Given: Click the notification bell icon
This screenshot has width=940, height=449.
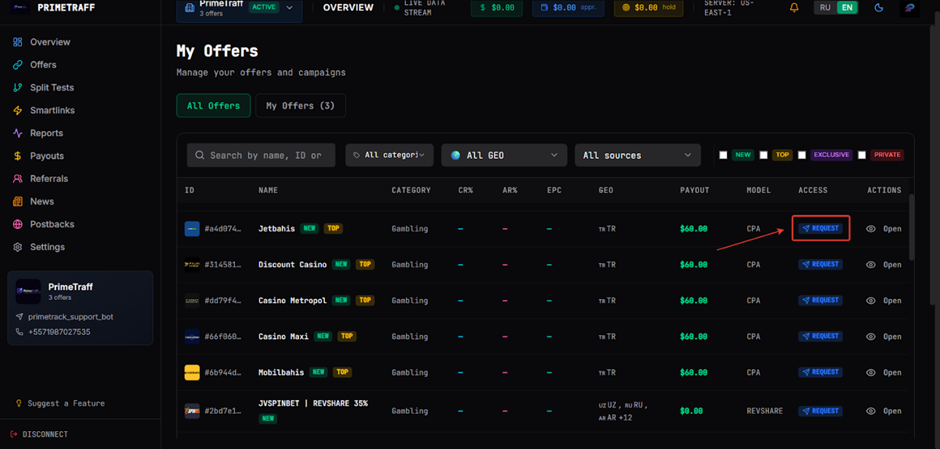Looking at the screenshot, I should pyautogui.click(x=794, y=8).
